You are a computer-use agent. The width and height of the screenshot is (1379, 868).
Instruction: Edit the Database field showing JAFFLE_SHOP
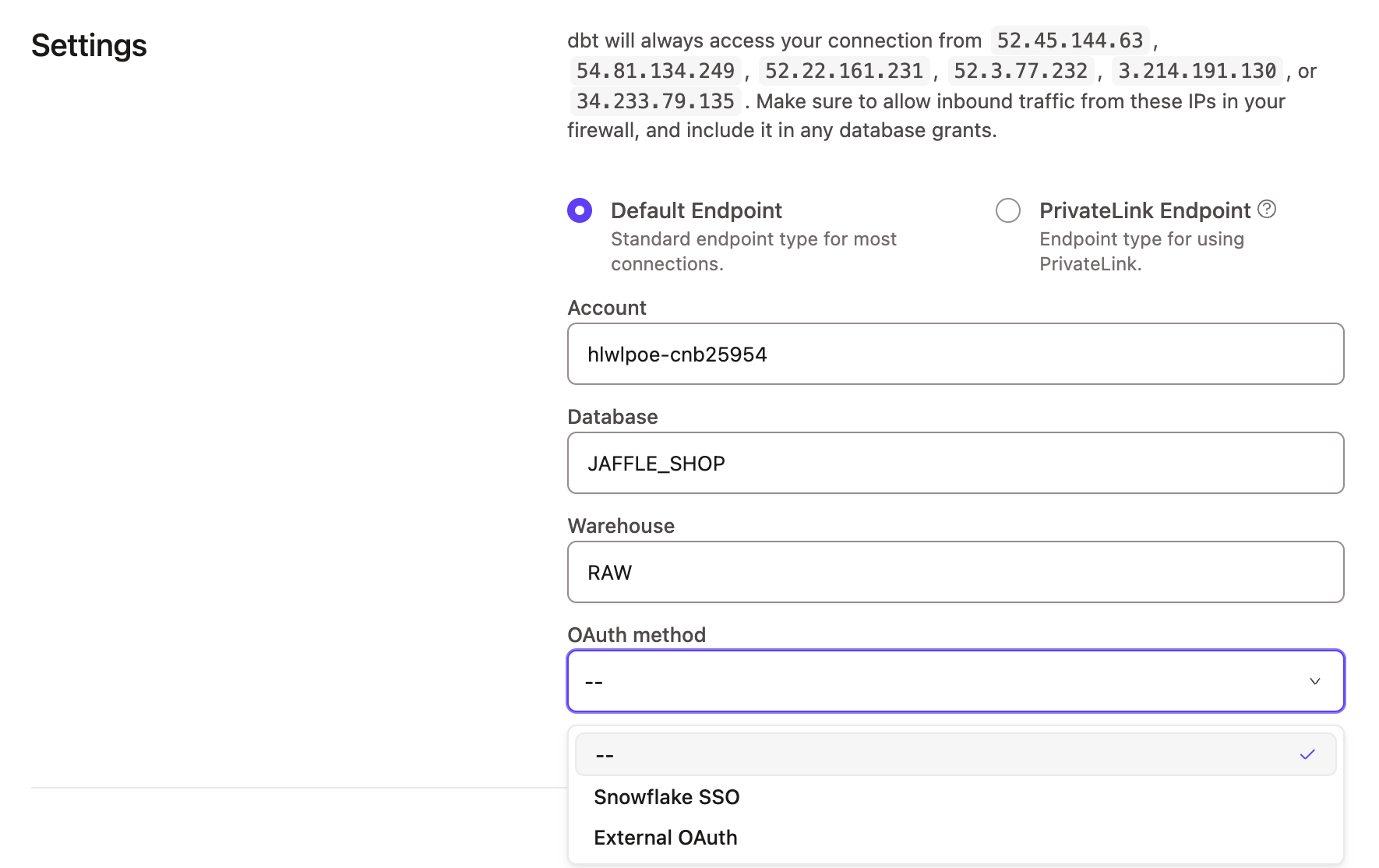coord(955,463)
